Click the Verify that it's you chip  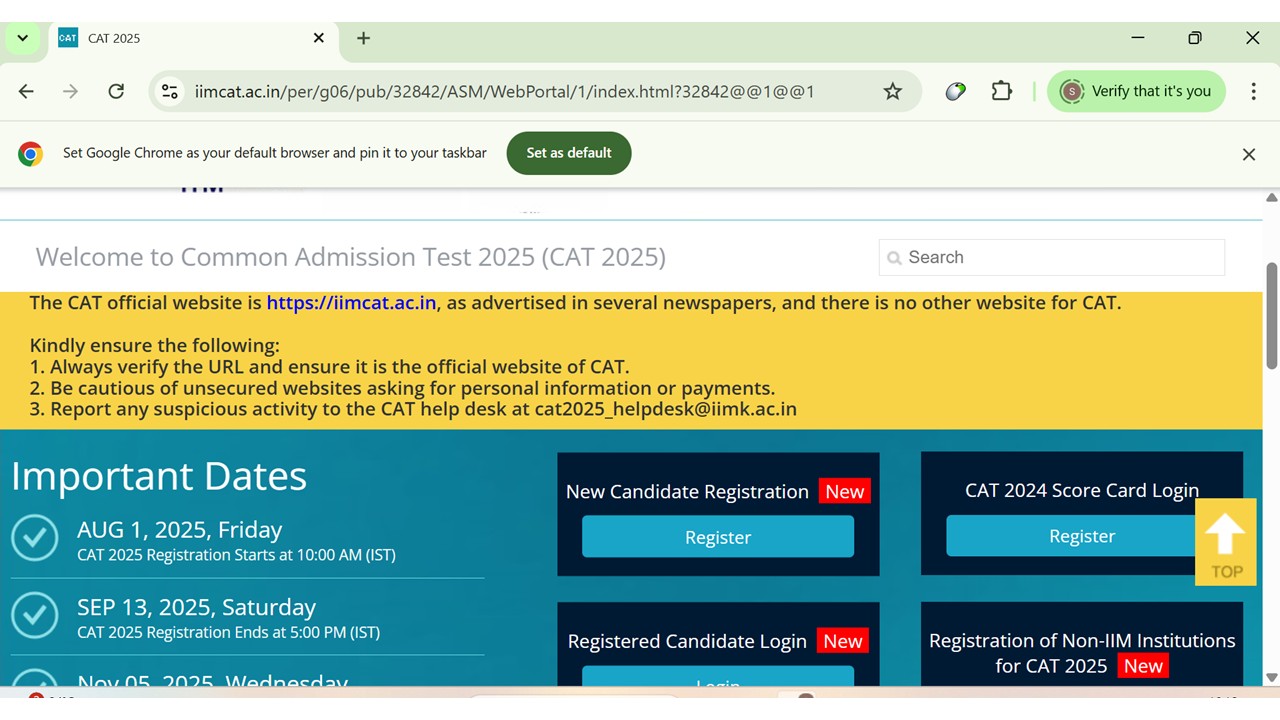pyautogui.click(x=1136, y=91)
